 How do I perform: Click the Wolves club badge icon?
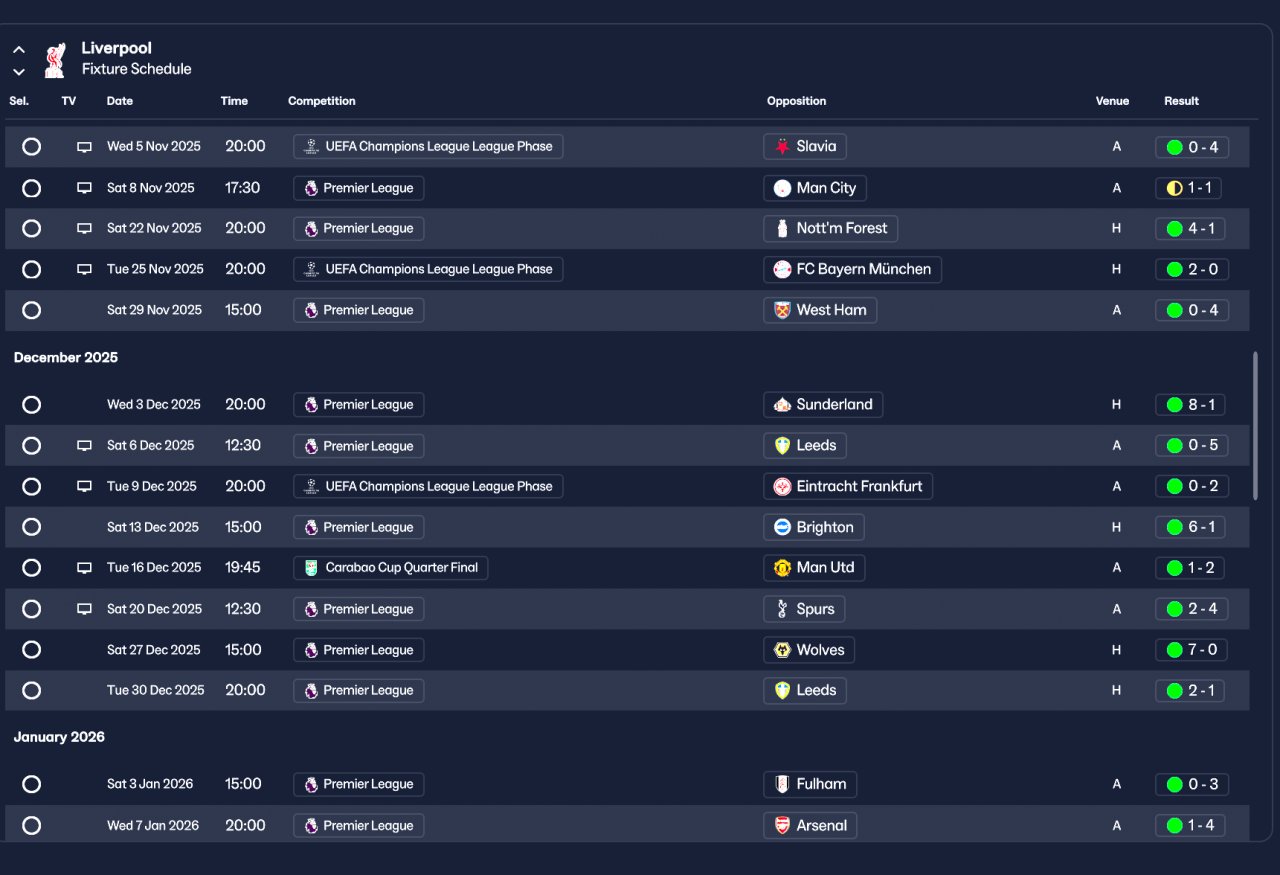(782, 650)
